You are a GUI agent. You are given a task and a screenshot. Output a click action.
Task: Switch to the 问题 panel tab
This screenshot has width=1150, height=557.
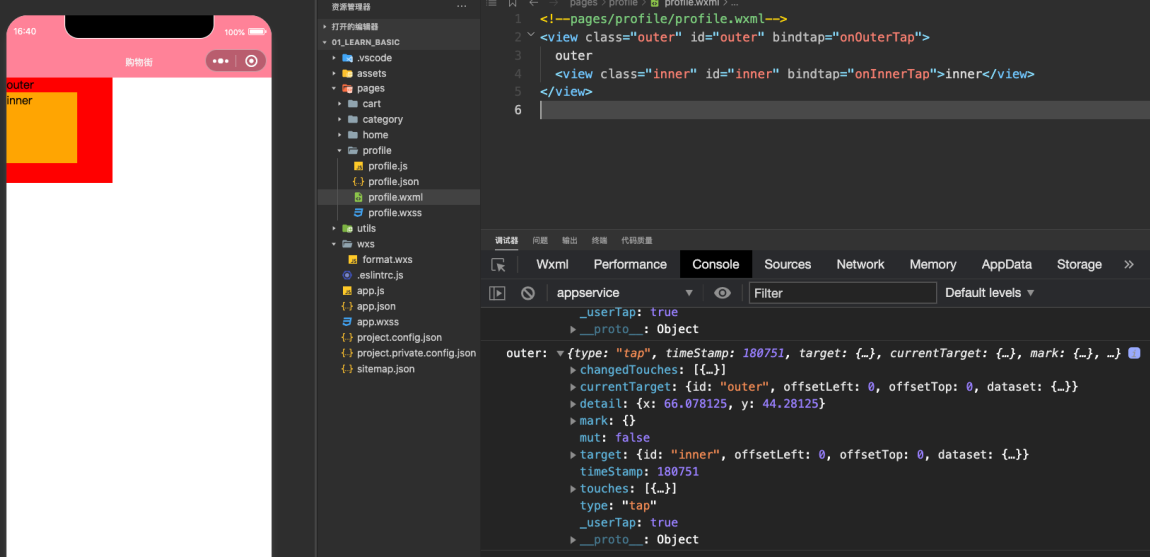tap(541, 241)
